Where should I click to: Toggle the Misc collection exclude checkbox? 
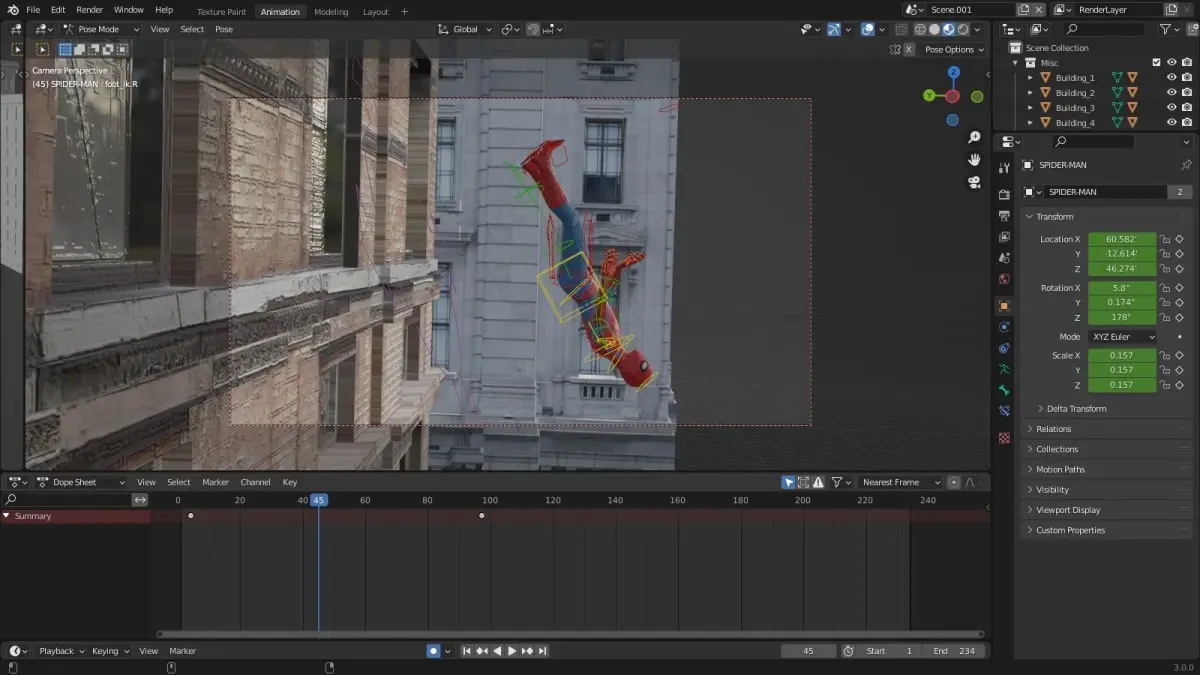pos(1157,62)
